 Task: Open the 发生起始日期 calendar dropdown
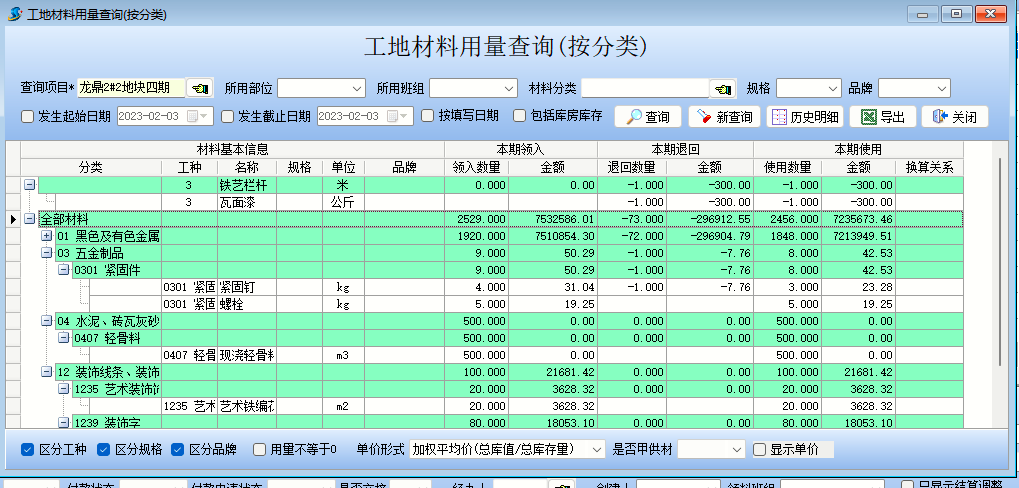coord(206,116)
